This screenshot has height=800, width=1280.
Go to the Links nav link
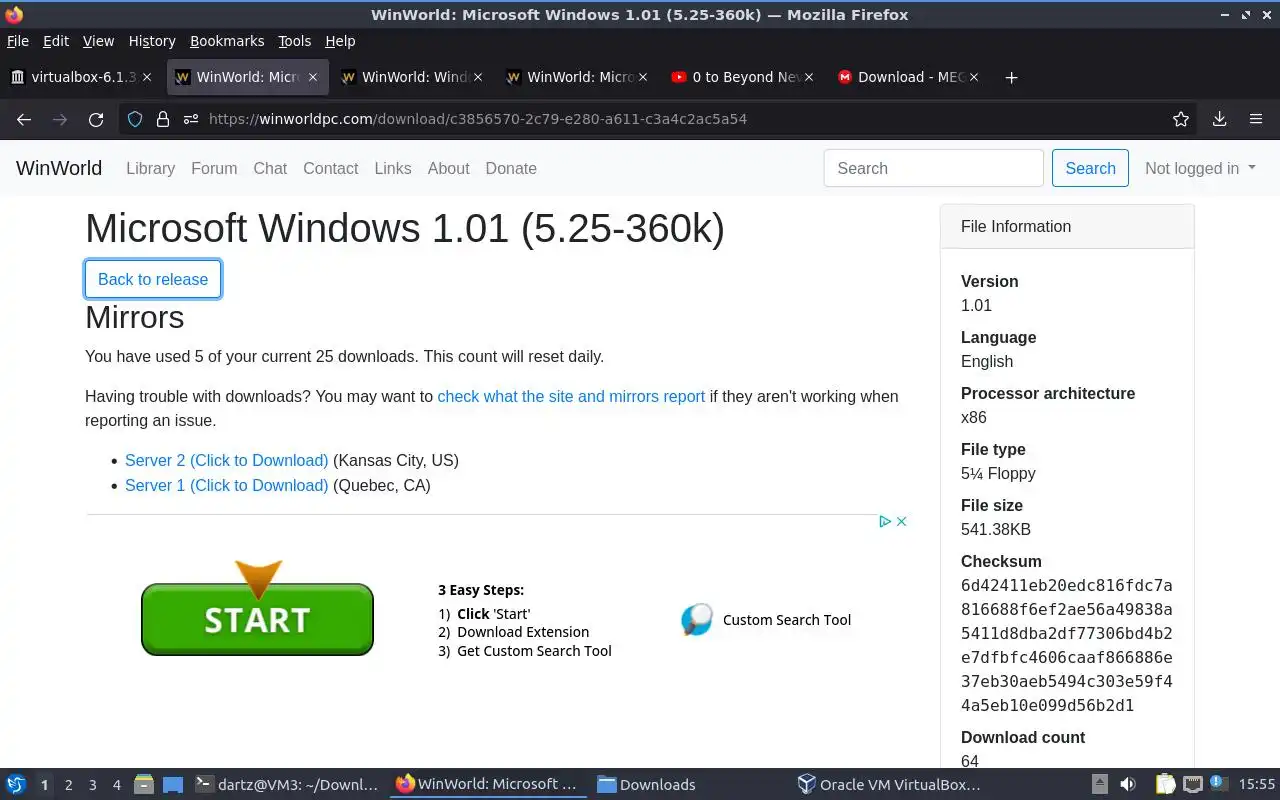(393, 168)
